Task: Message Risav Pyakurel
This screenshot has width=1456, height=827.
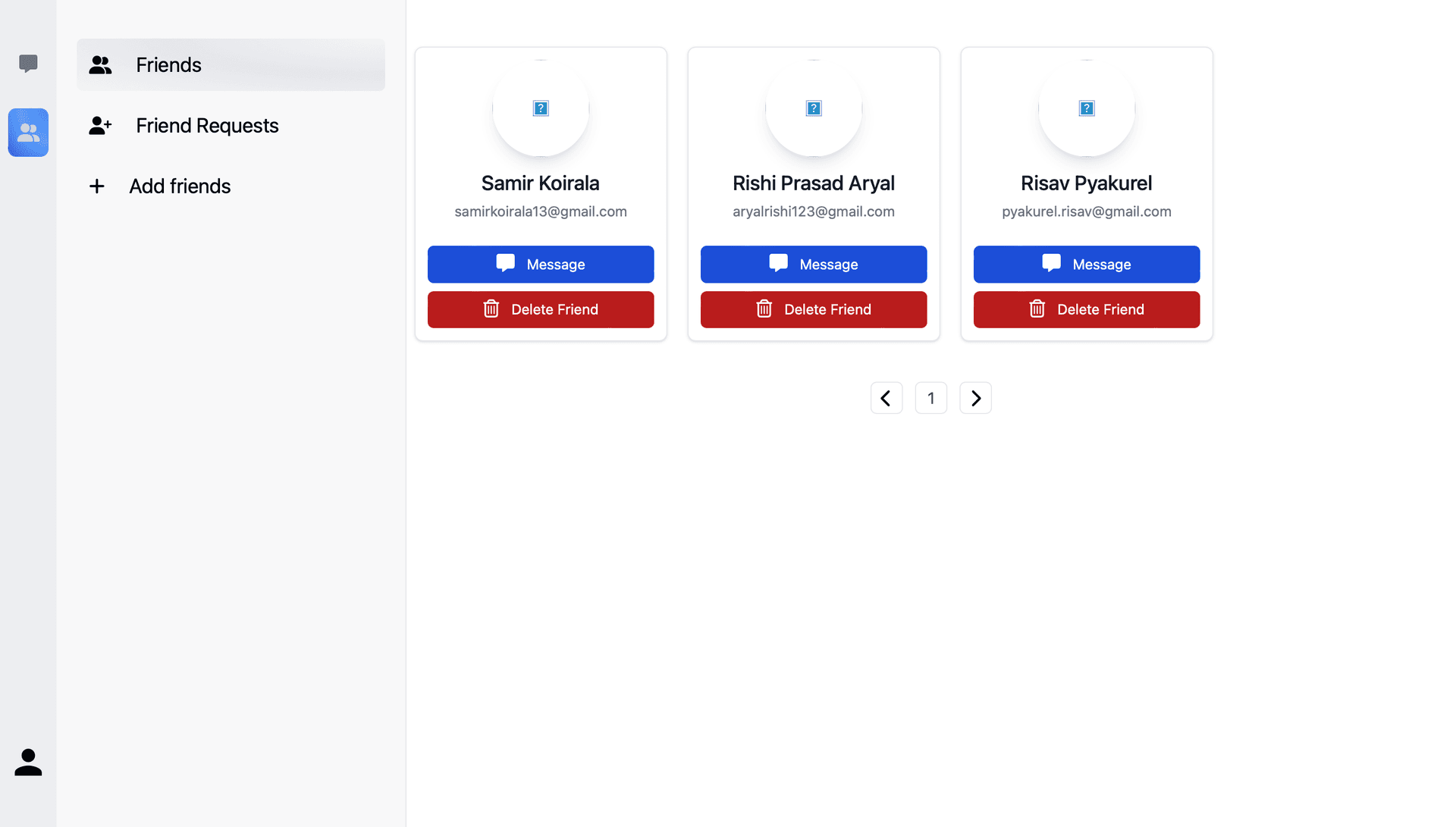Action: pyautogui.click(x=1087, y=265)
